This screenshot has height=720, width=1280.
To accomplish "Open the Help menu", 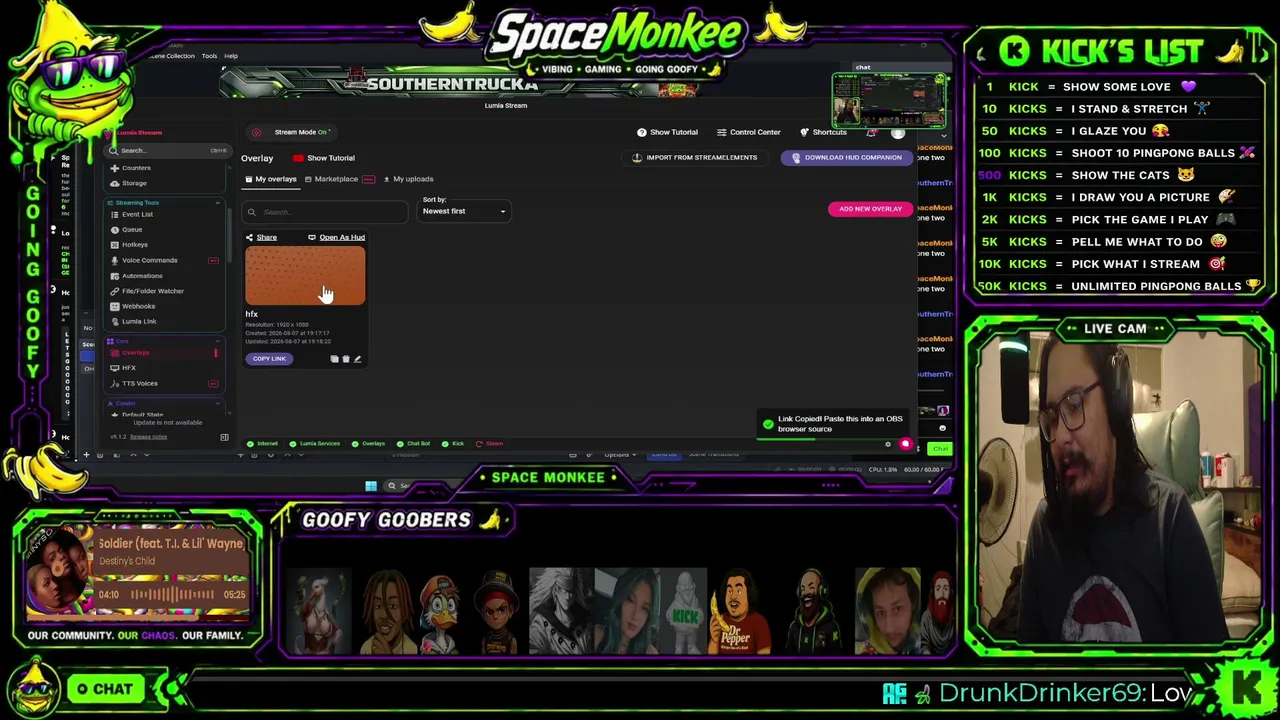I will (x=231, y=56).
